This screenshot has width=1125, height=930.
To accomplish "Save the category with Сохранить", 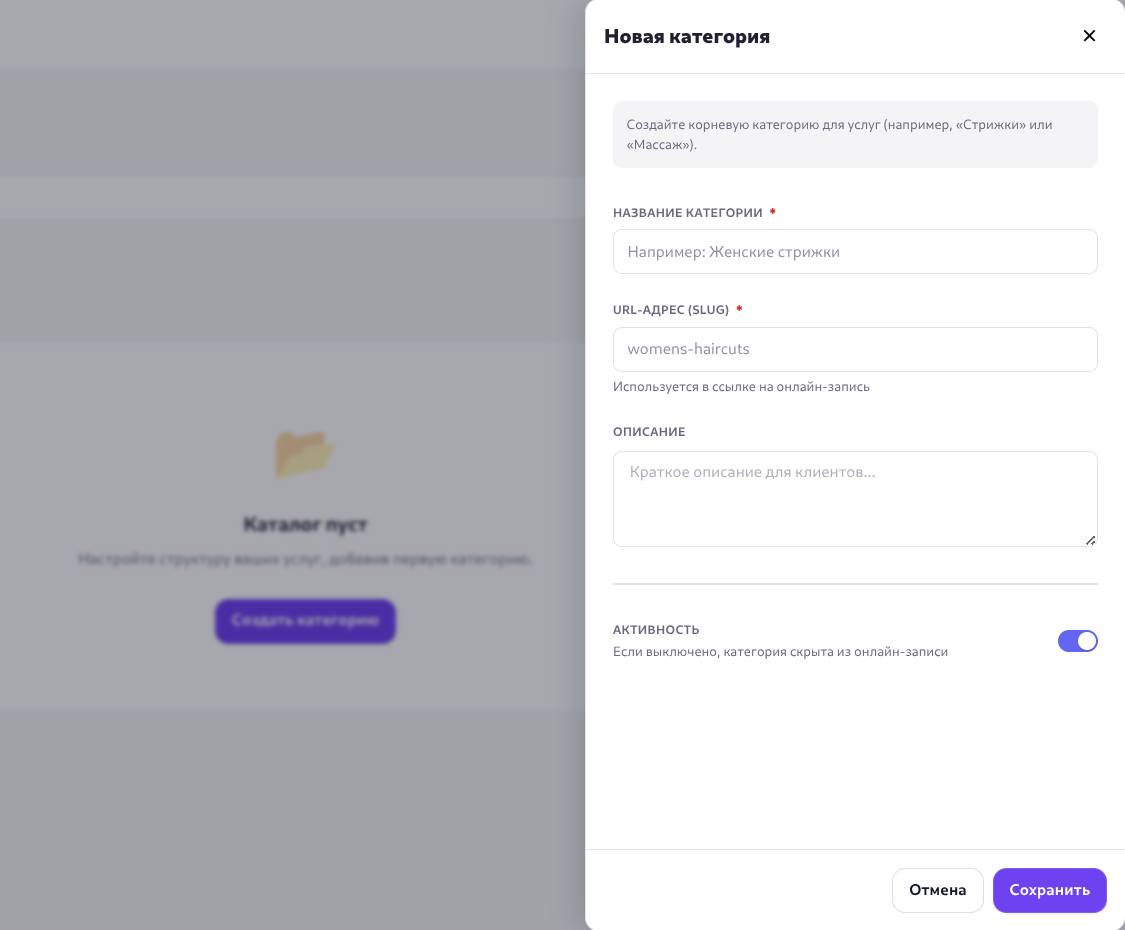I will pos(1049,890).
